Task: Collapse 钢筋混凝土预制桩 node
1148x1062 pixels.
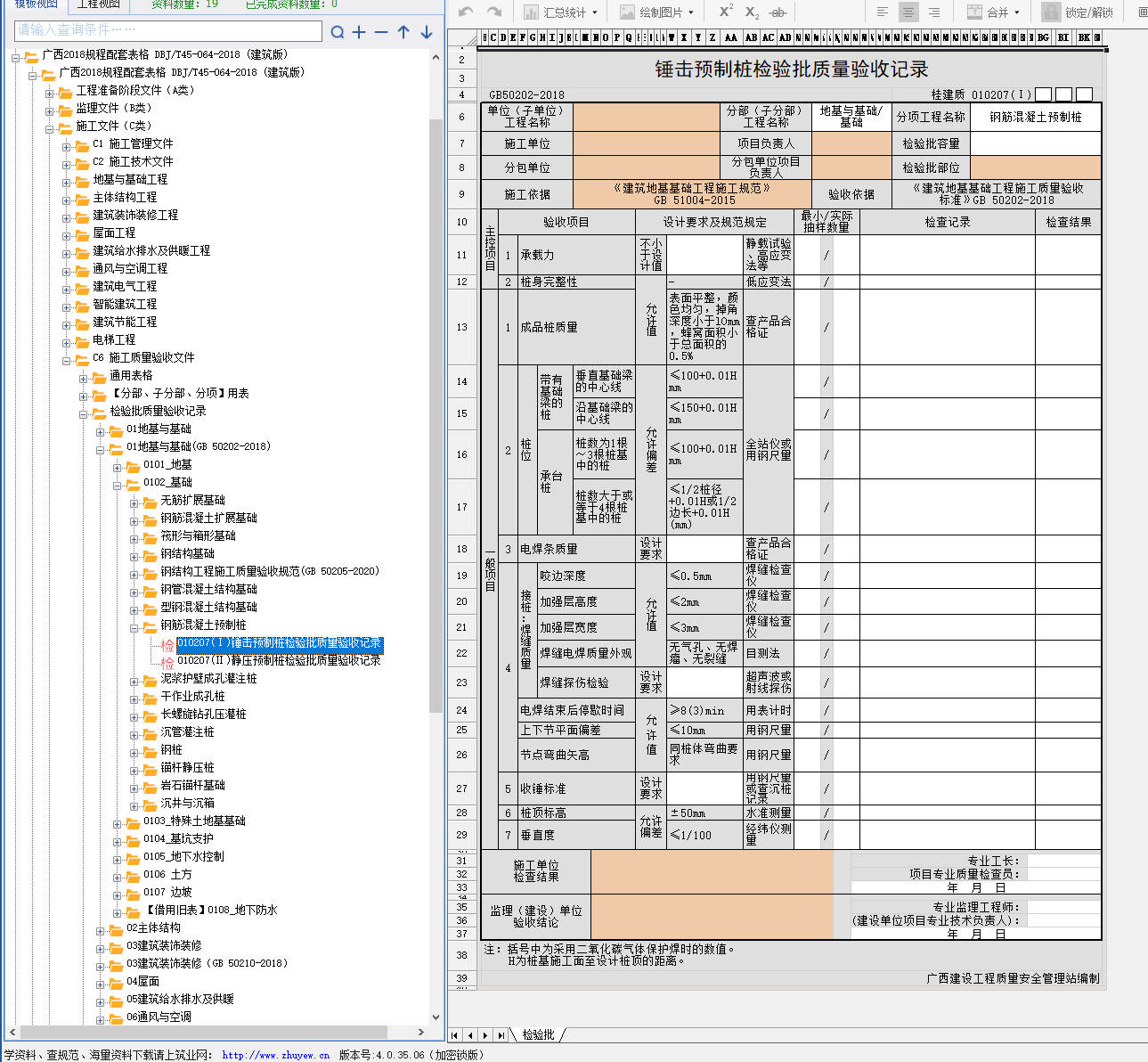Action: pos(134,626)
